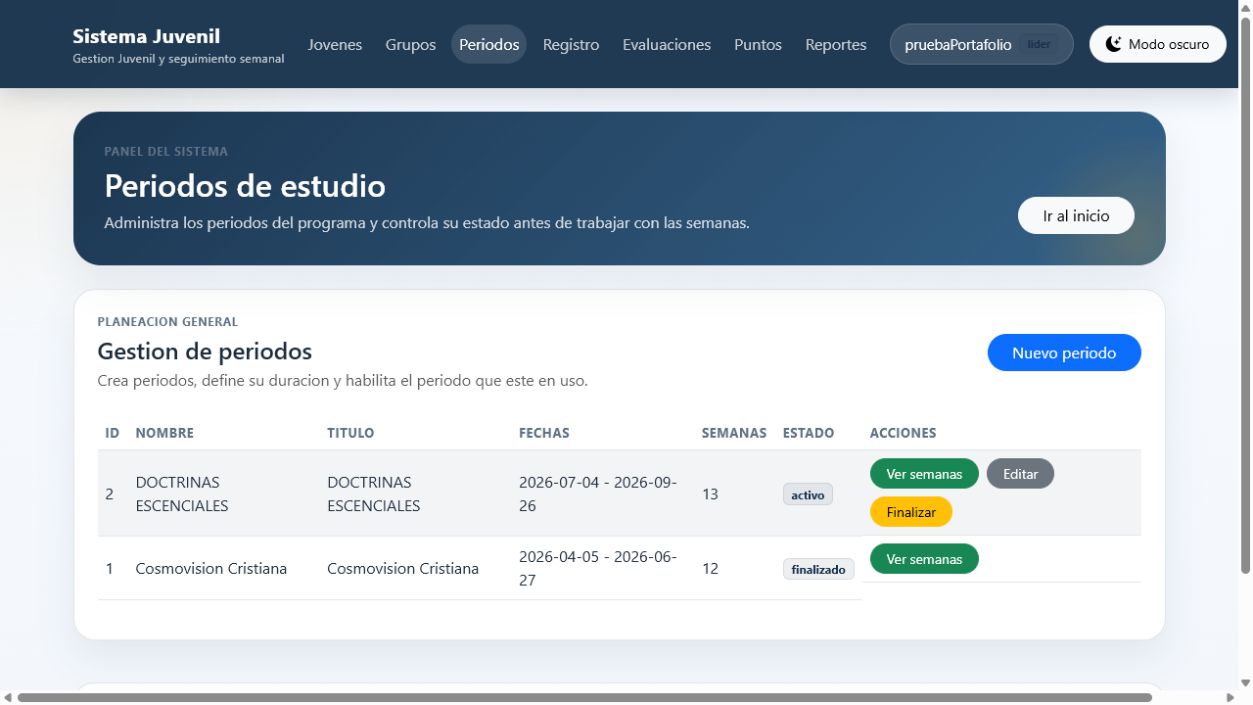Click the SEMANAS column header
The width and height of the screenshot is (1253, 705).
734,433
